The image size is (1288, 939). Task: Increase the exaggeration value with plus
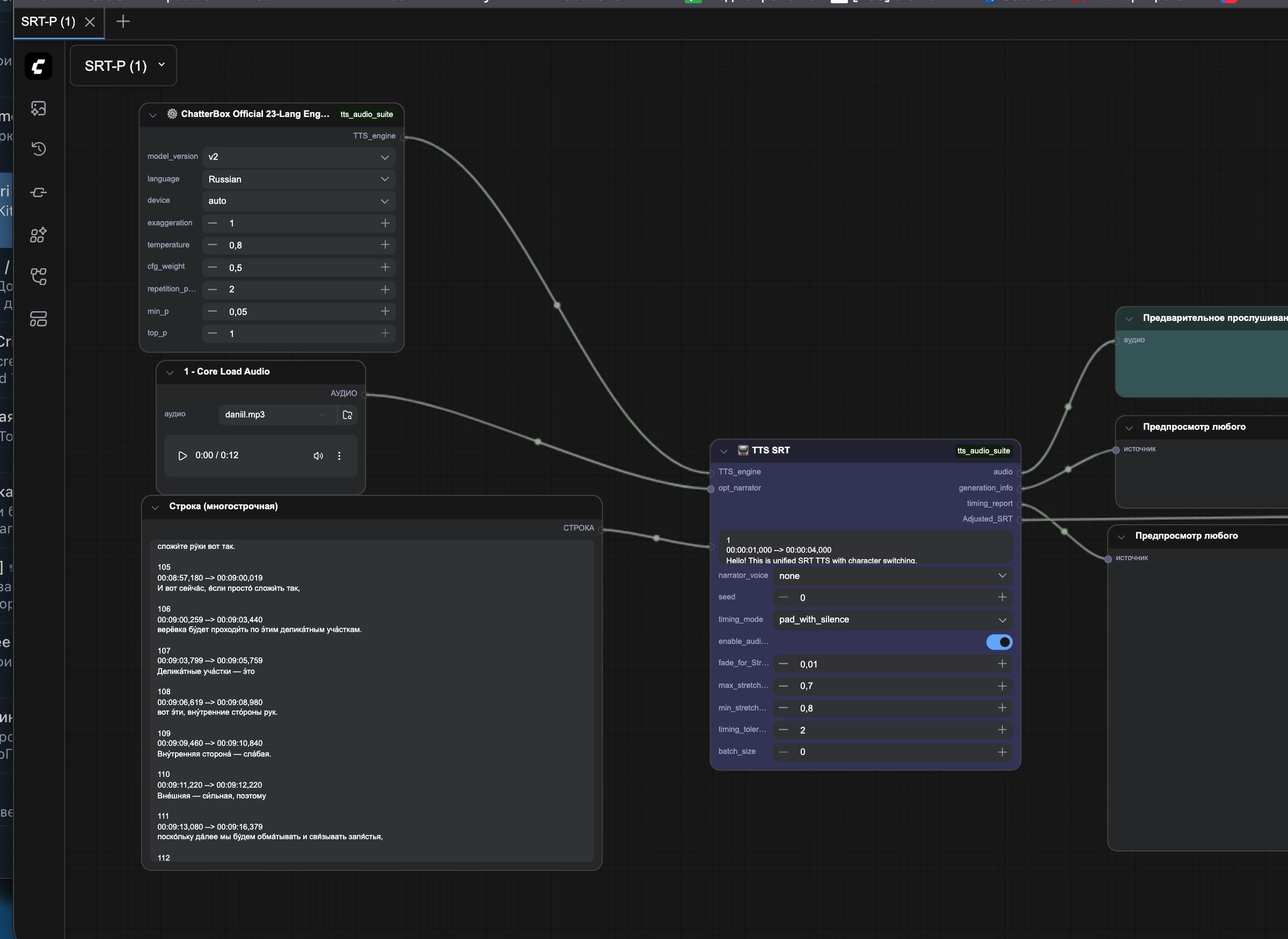pyautogui.click(x=385, y=223)
